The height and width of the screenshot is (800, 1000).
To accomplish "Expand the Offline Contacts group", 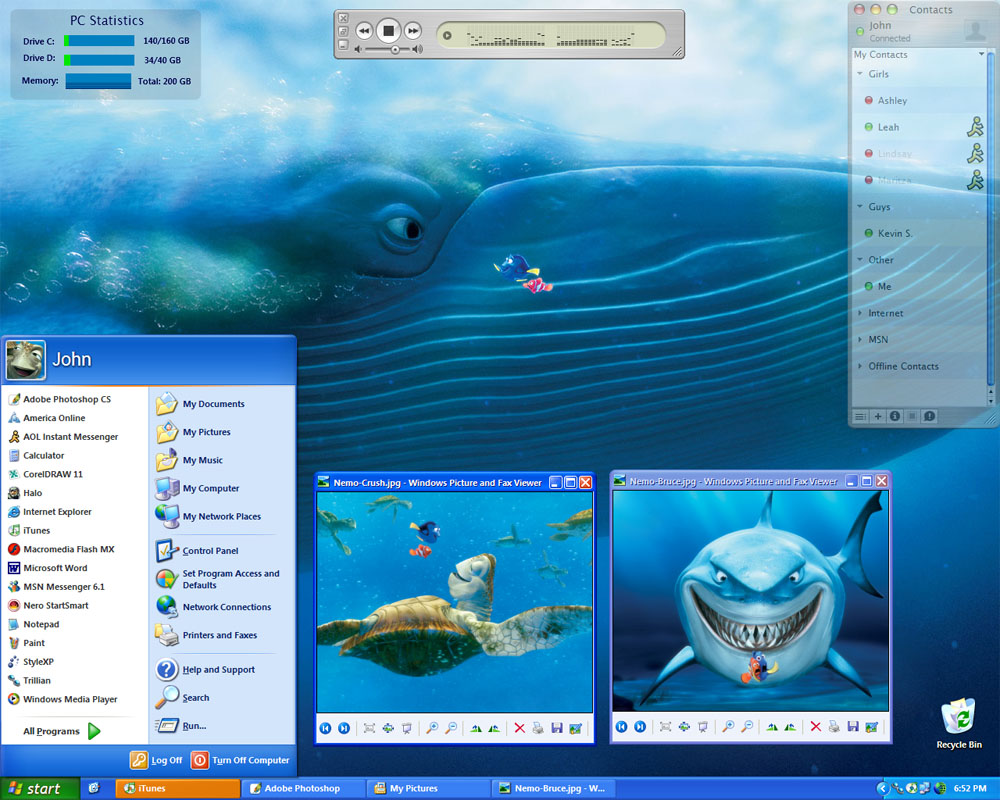I will point(859,366).
